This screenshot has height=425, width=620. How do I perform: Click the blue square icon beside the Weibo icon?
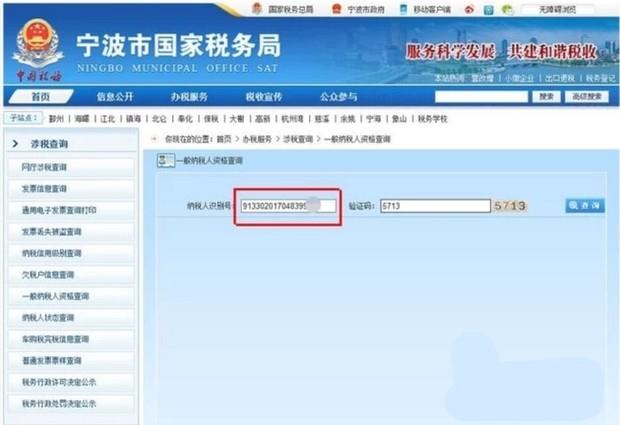pos(489,10)
